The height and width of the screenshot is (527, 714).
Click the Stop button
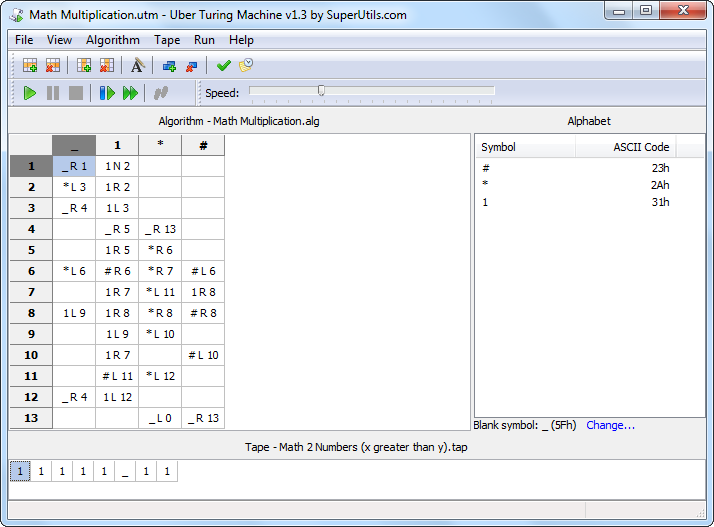(x=76, y=93)
